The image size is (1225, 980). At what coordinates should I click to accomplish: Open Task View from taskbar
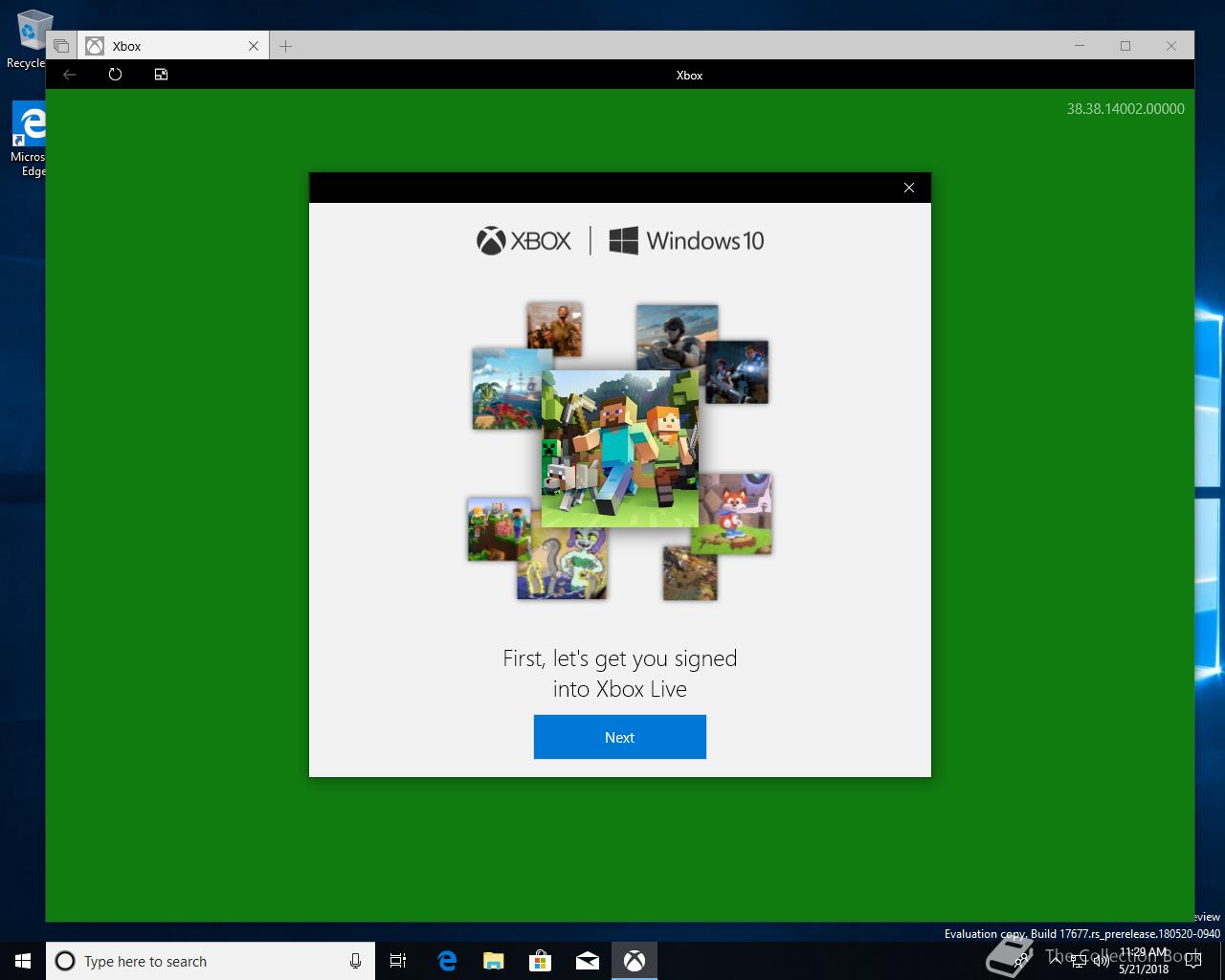[398, 961]
